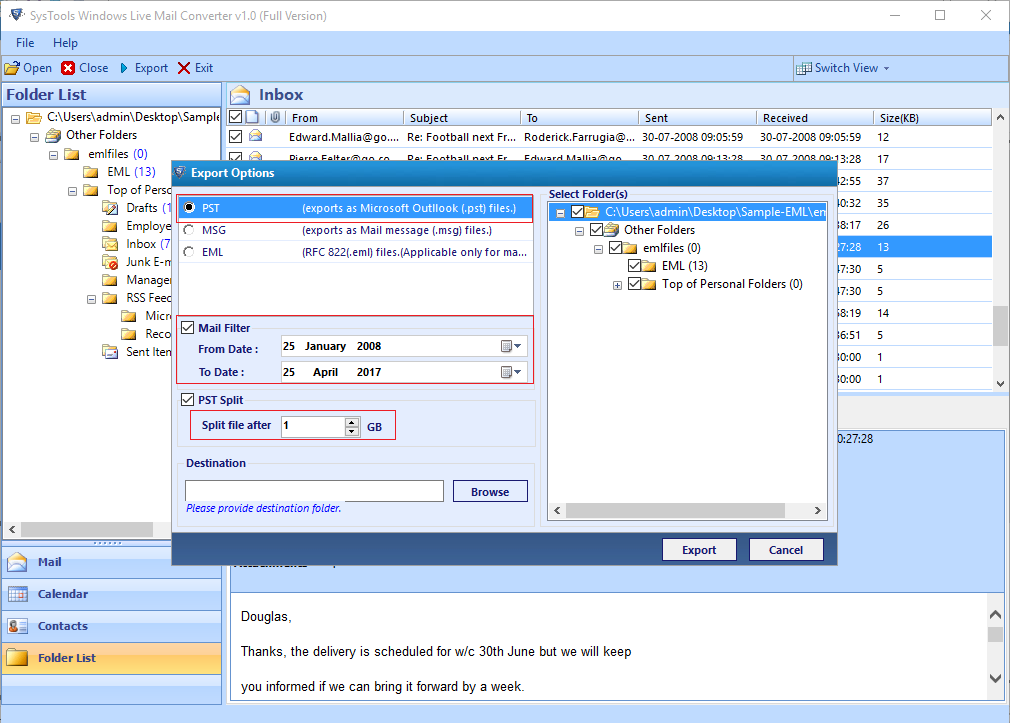Collapse RSS Feeds node in Folder List
The image size is (1010, 723).
91,299
